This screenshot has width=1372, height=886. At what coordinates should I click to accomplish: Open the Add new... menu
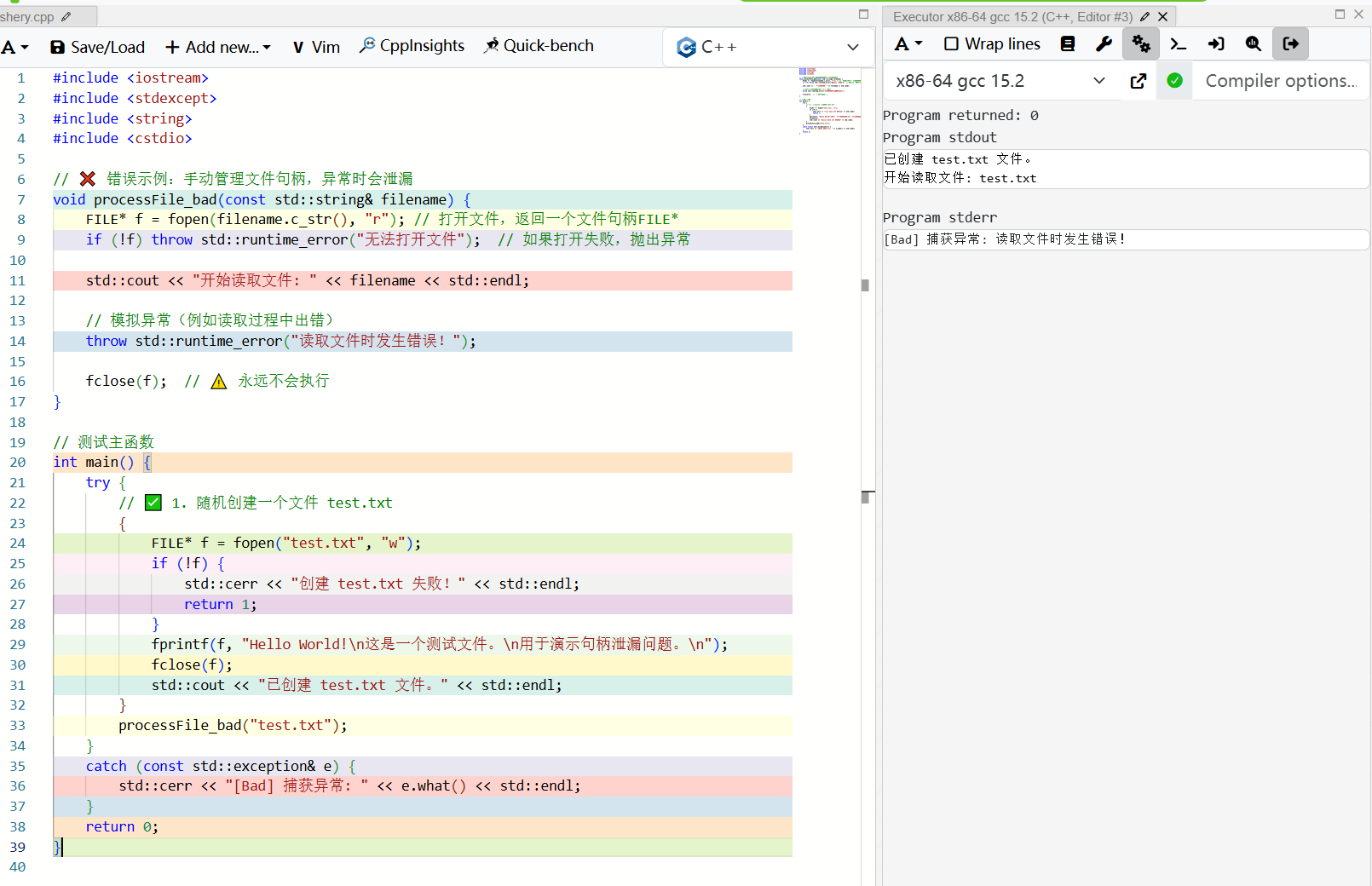[218, 47]
